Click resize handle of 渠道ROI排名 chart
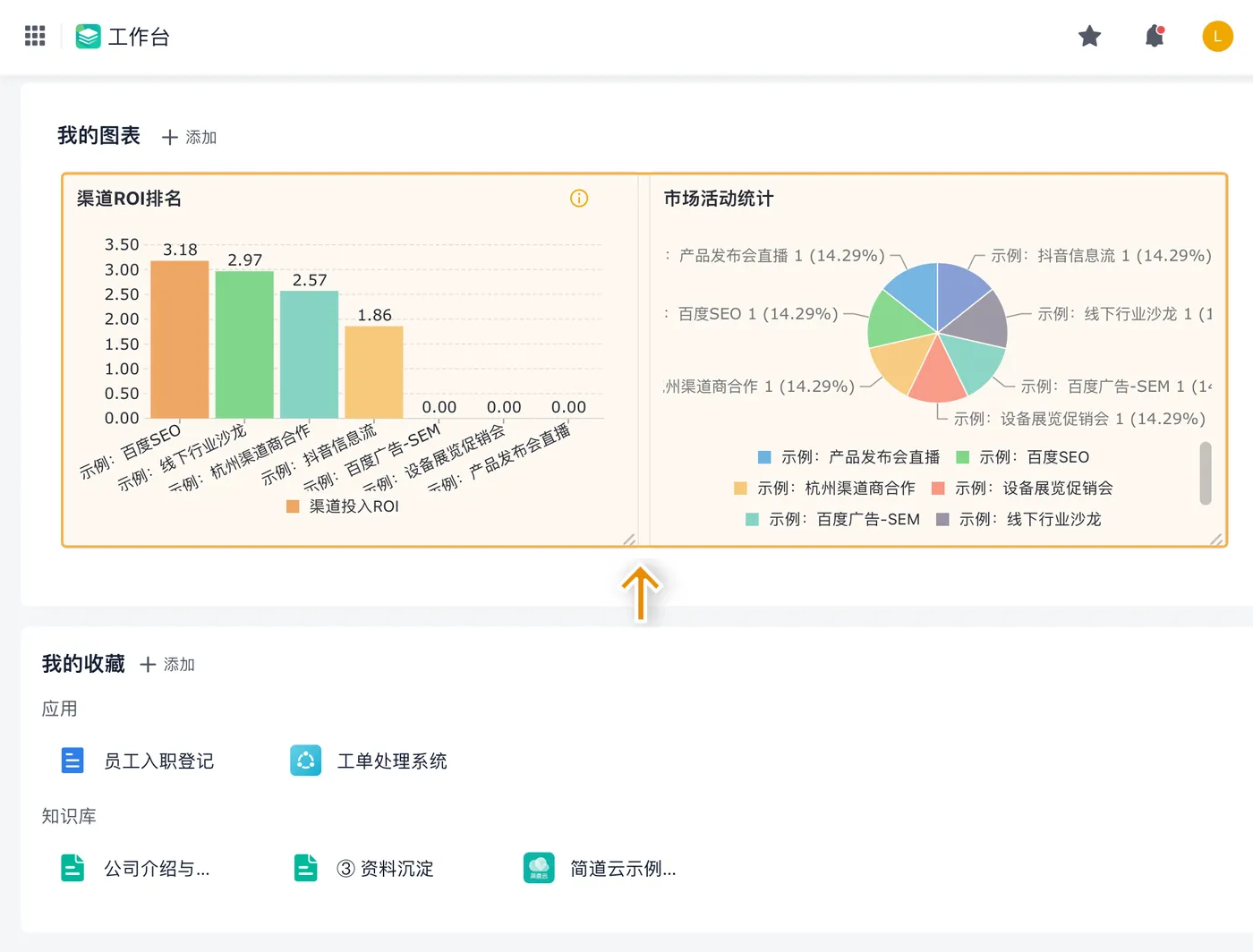 (x=629, y=539)
